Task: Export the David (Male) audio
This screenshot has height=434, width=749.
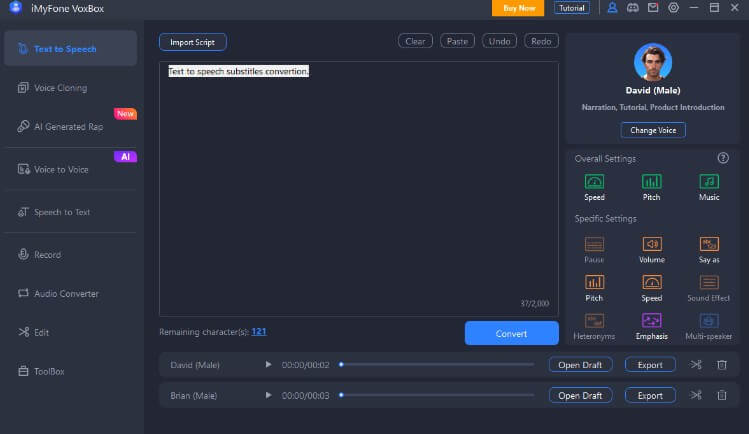Action: [x=650, y=365]
